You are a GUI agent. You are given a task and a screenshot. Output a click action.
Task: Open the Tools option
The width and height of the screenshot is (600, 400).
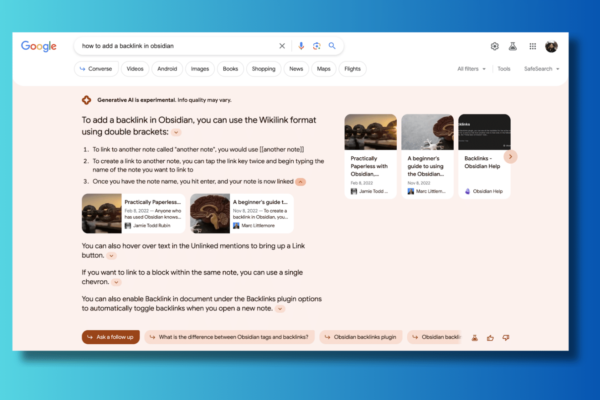[504, 69]
